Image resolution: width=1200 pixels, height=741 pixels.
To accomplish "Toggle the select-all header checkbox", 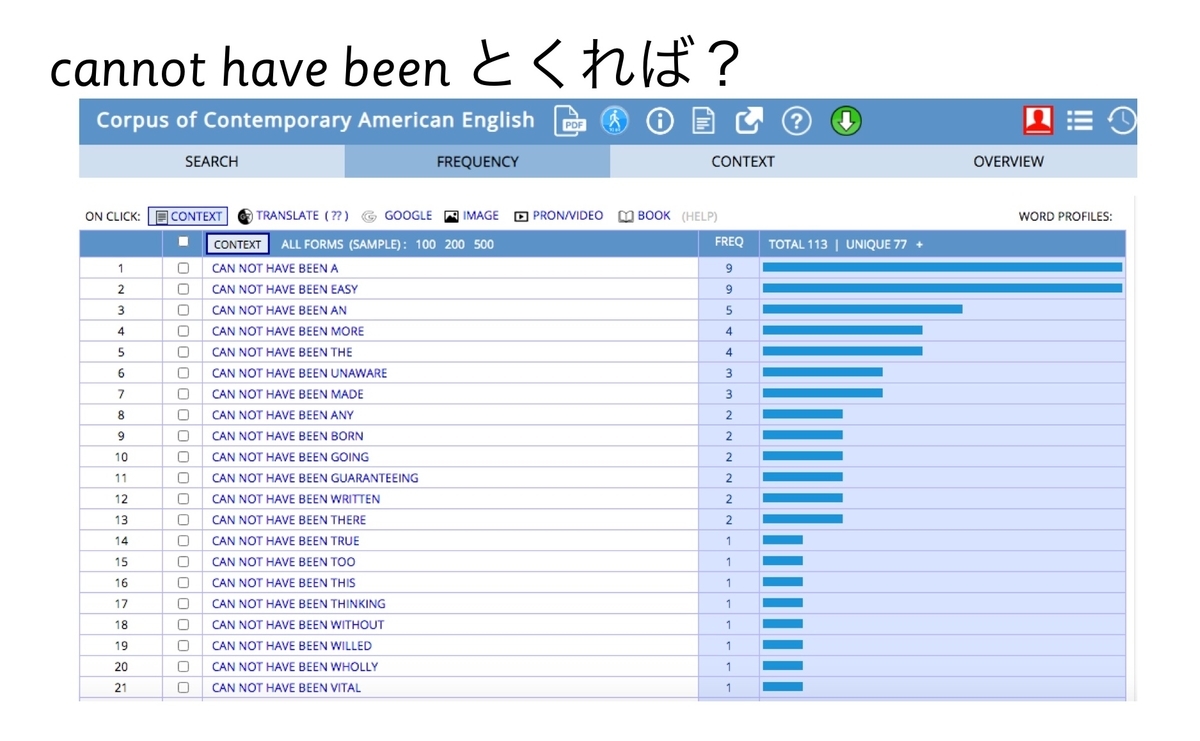I will coord(183,241).
